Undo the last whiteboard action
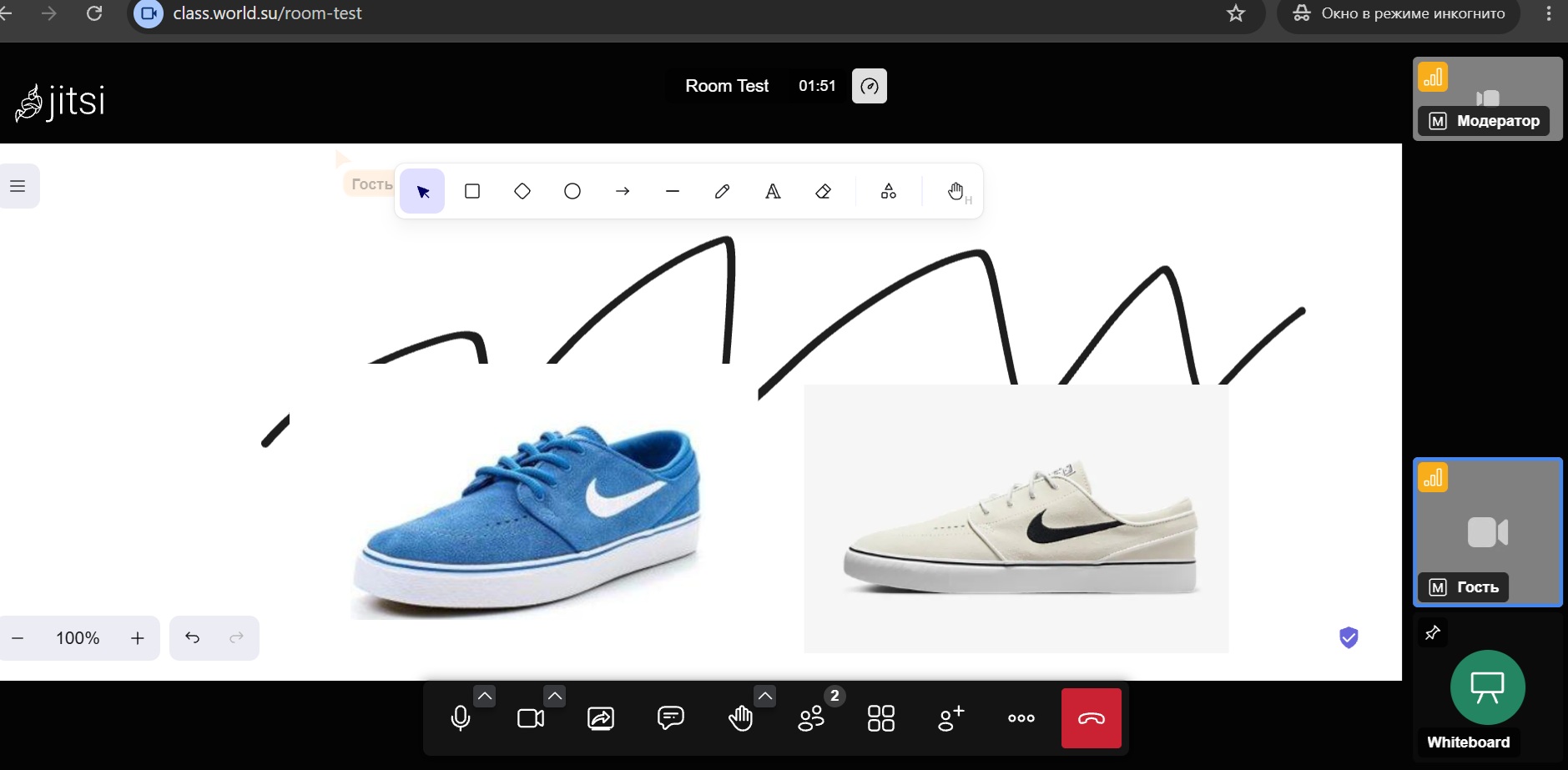The image size is (1568, 770). click(x=193, y=638)
